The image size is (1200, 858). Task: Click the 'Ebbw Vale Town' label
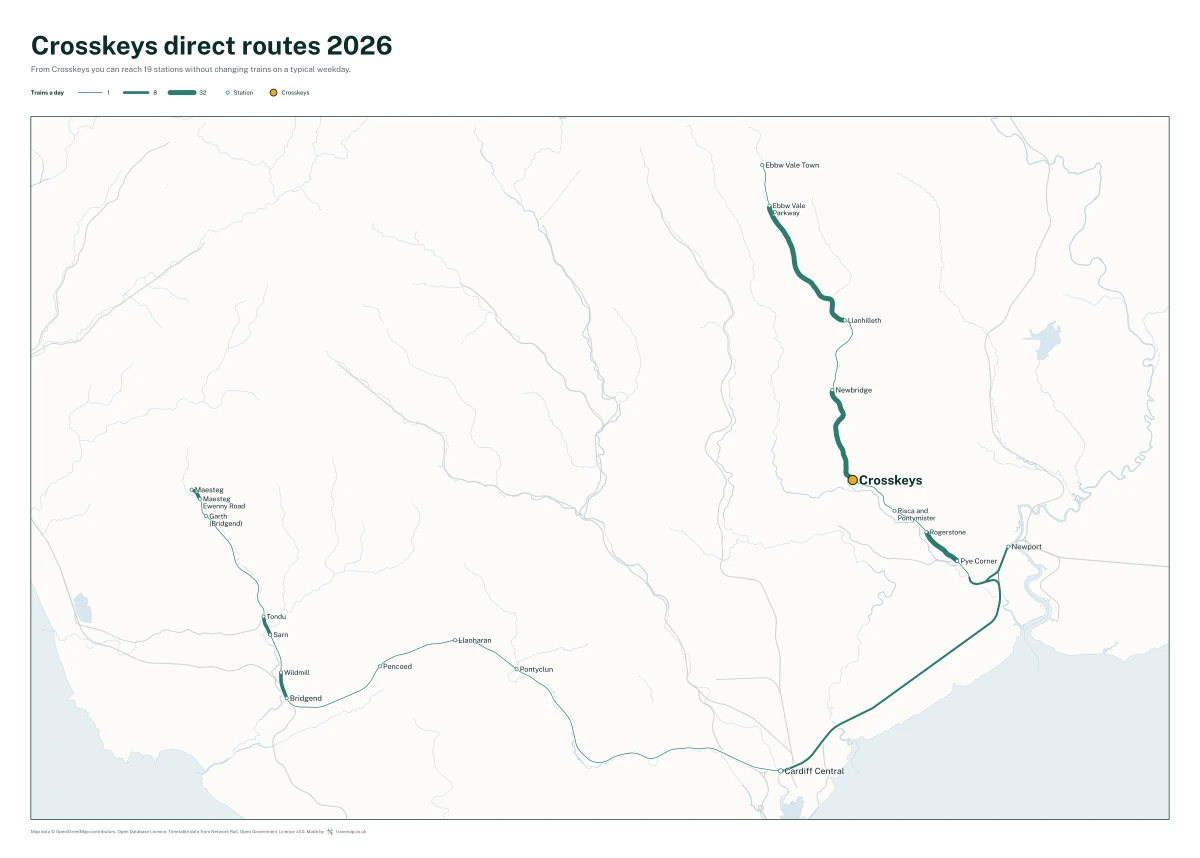coord(792,165)
